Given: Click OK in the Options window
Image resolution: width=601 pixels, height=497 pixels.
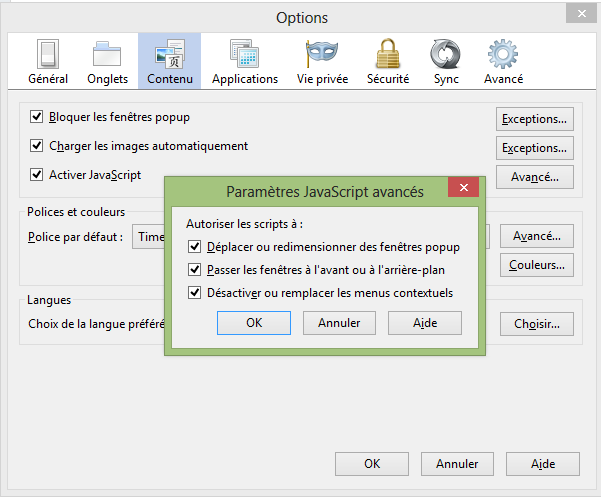Looking at the screenshot, I should click(372, 464).
